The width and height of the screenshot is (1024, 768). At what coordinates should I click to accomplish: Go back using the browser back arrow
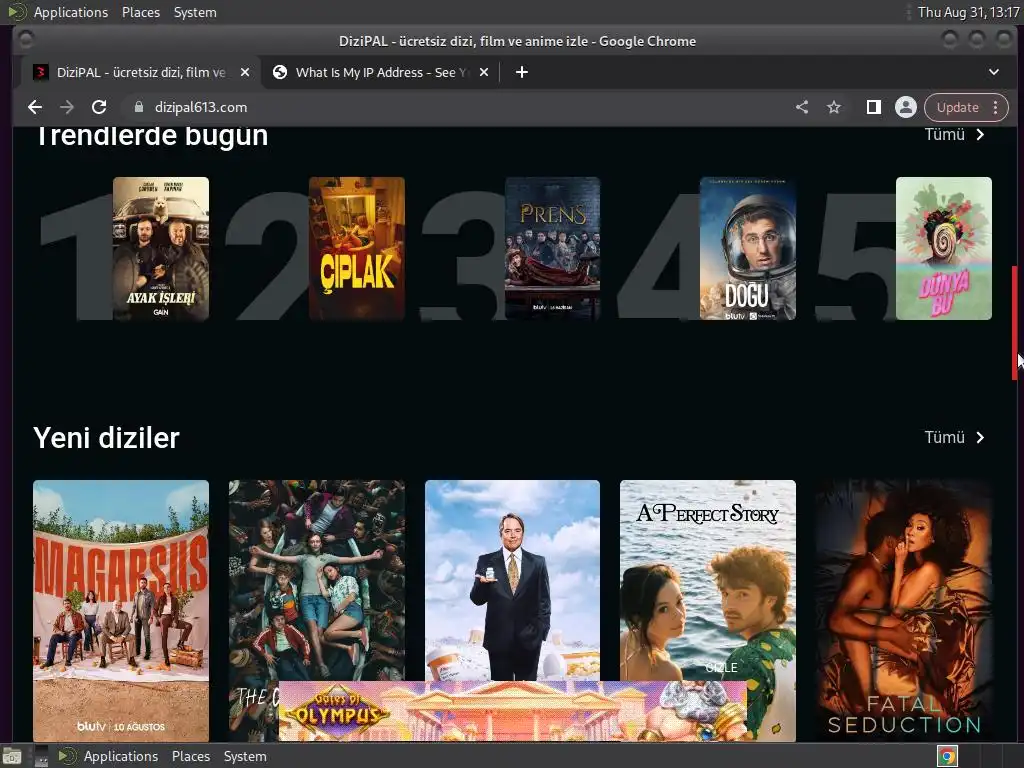coord(35,107)
